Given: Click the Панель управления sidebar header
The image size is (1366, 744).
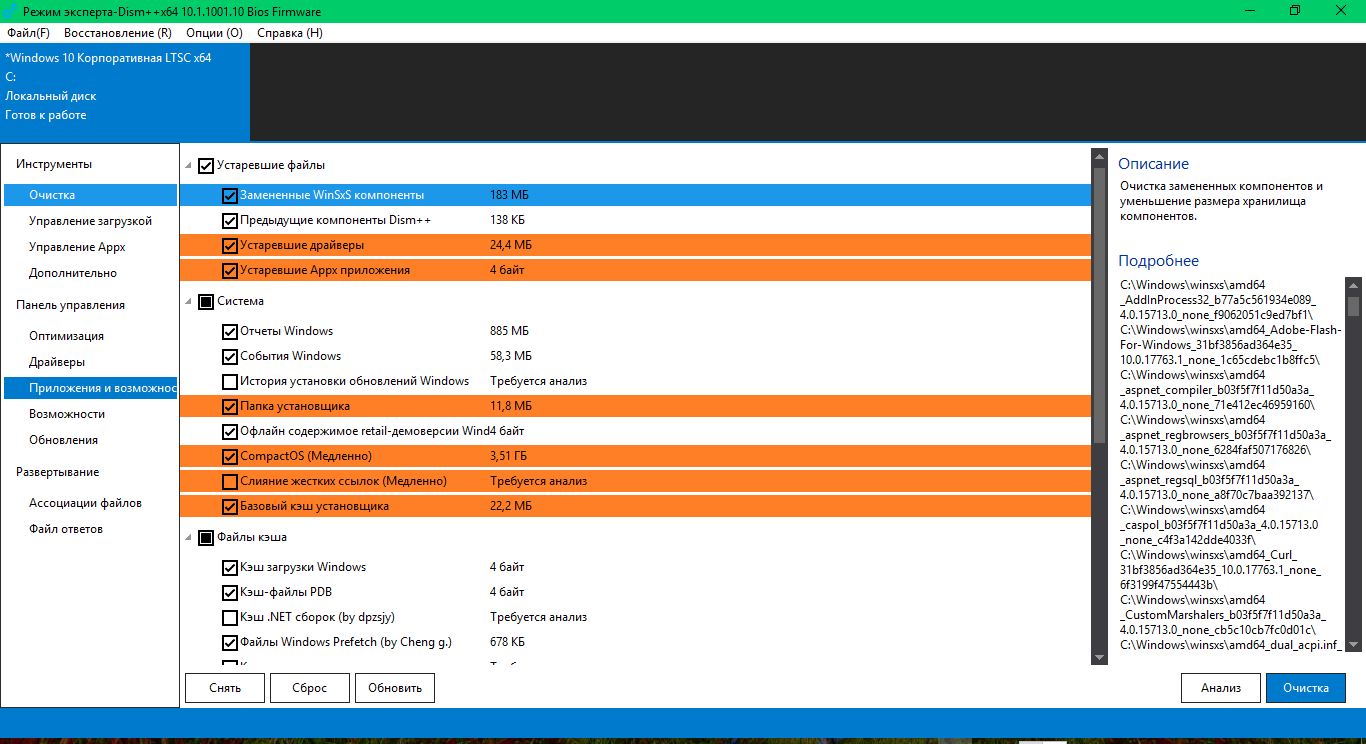Looking at the screenshot, I should 70,305.
